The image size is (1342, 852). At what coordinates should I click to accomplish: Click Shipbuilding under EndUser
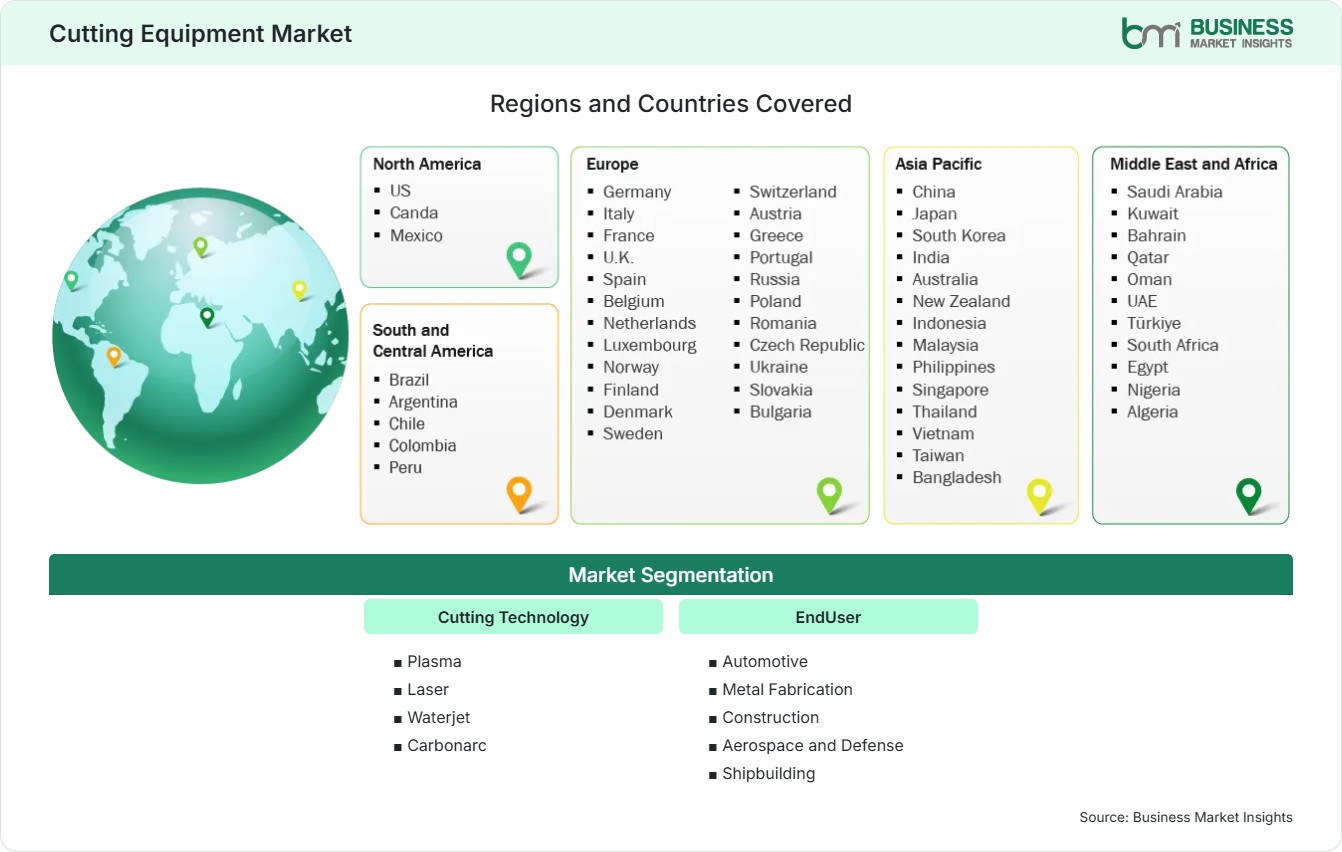(x=769, y=774)
